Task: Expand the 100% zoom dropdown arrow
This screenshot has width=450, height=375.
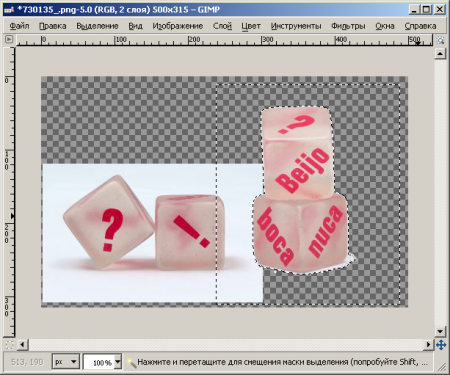Action: pyautogui.click(x=118, y=362)
